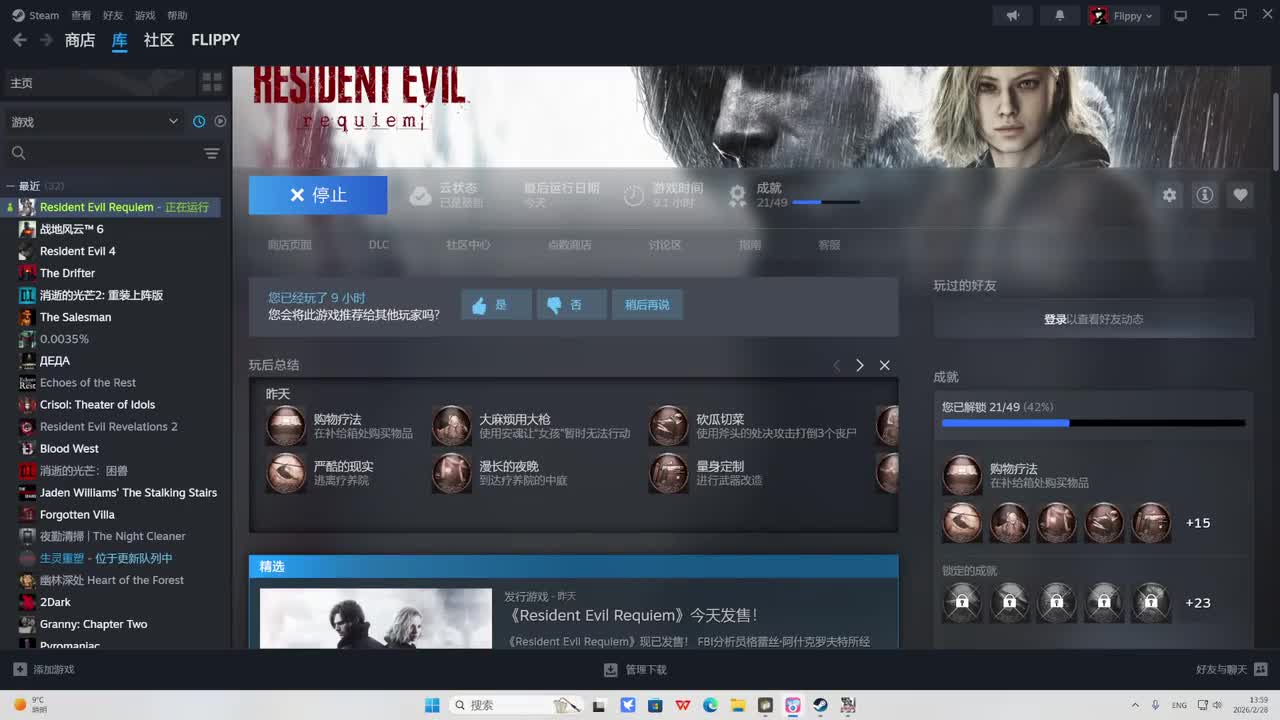1280x720 pixels.
Task: Show +15 more unlocked achievements
Action: [x=1198, y=523]
